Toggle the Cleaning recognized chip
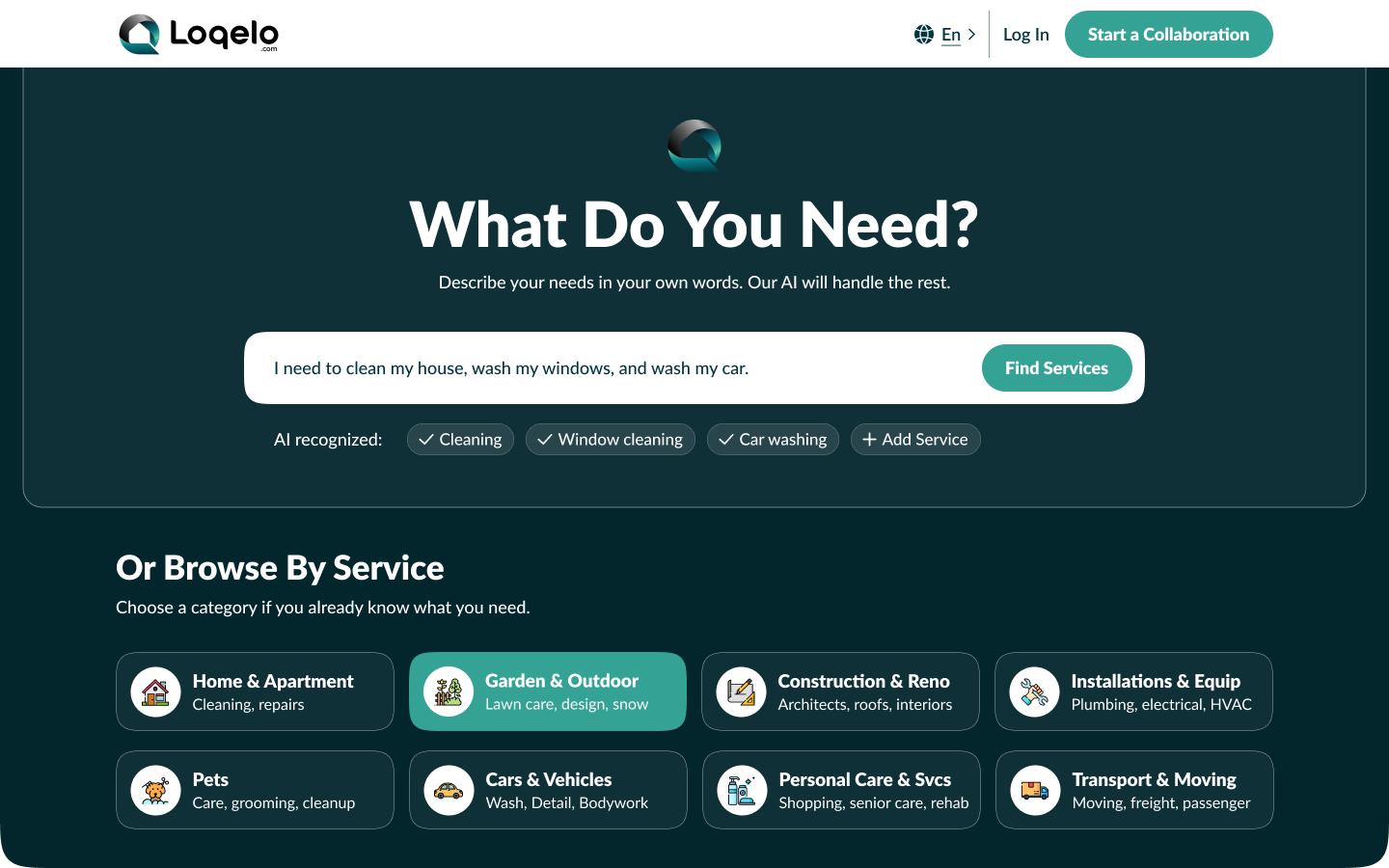This screenshot has width=1389, height=868. [460, 440]
